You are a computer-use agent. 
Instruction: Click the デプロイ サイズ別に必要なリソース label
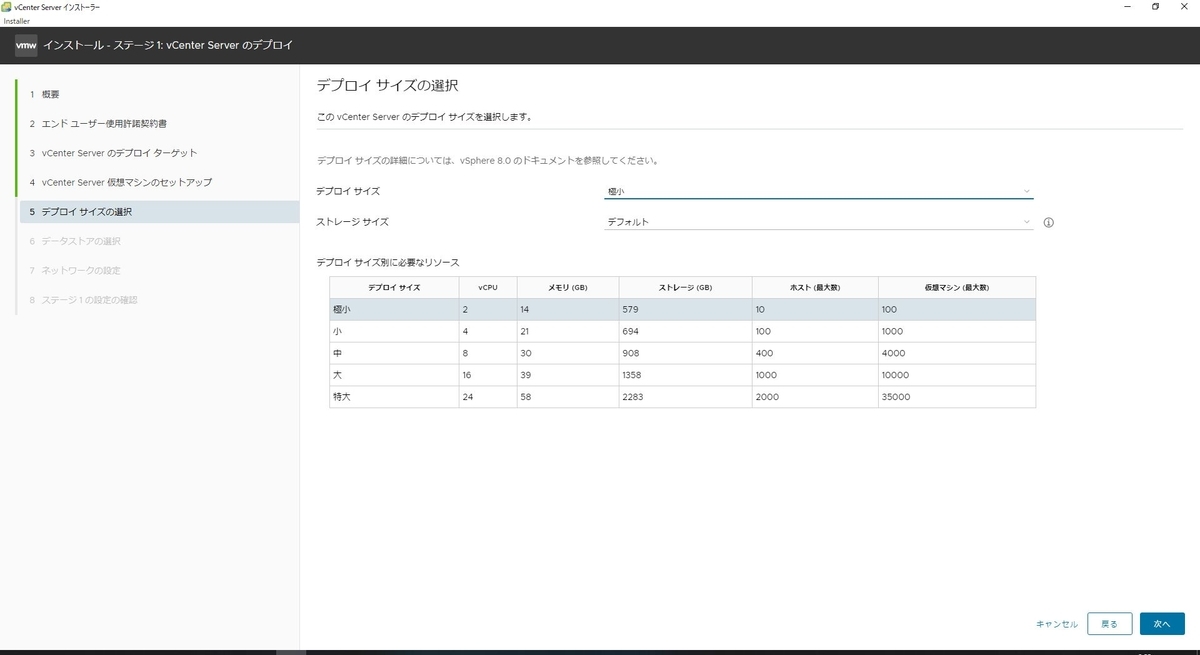point(387,262)
